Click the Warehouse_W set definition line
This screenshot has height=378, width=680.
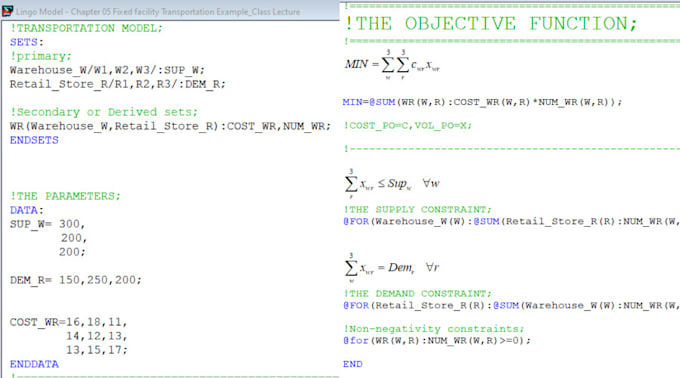coord(107,70)
